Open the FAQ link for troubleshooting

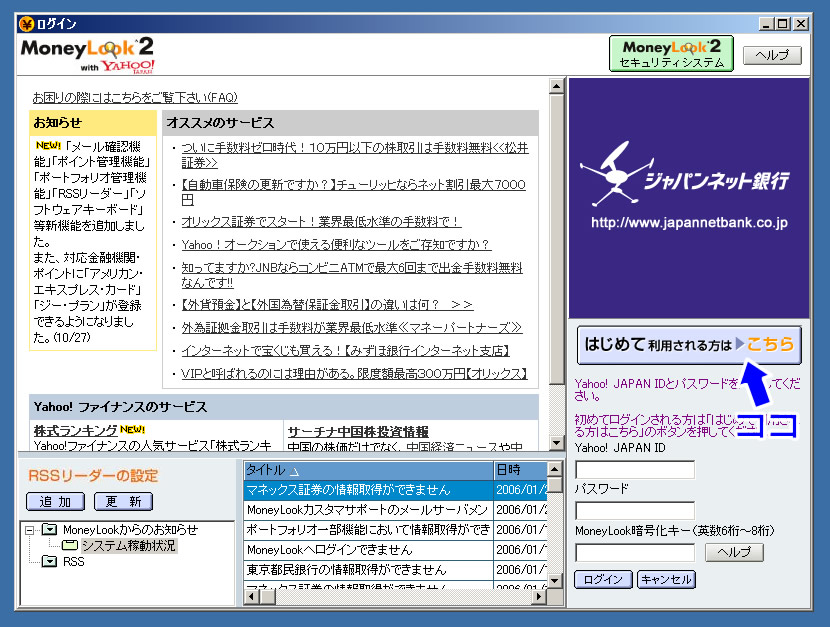[x=135, y=97]
